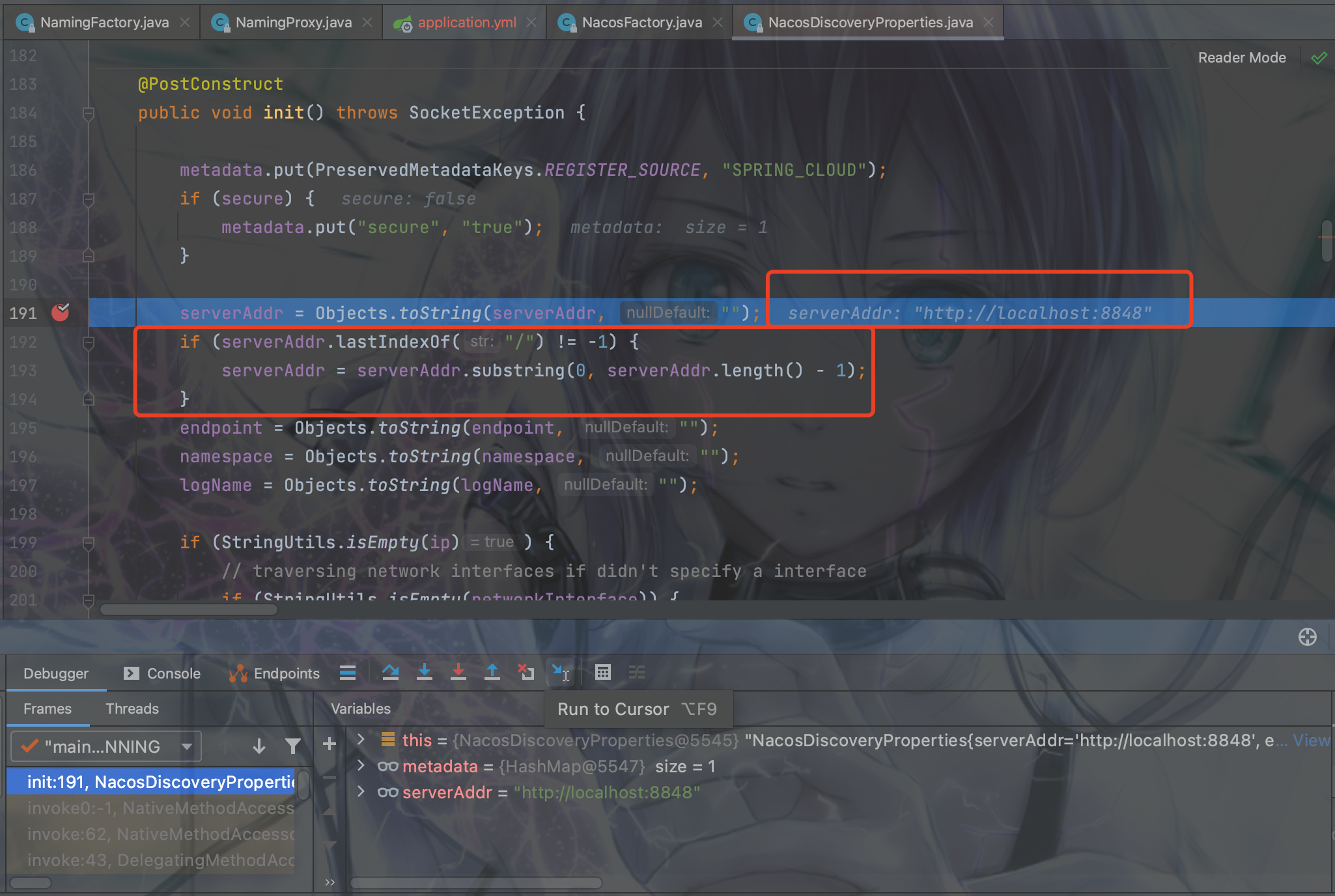Click the View link for 'this' value

point(1311,740)
